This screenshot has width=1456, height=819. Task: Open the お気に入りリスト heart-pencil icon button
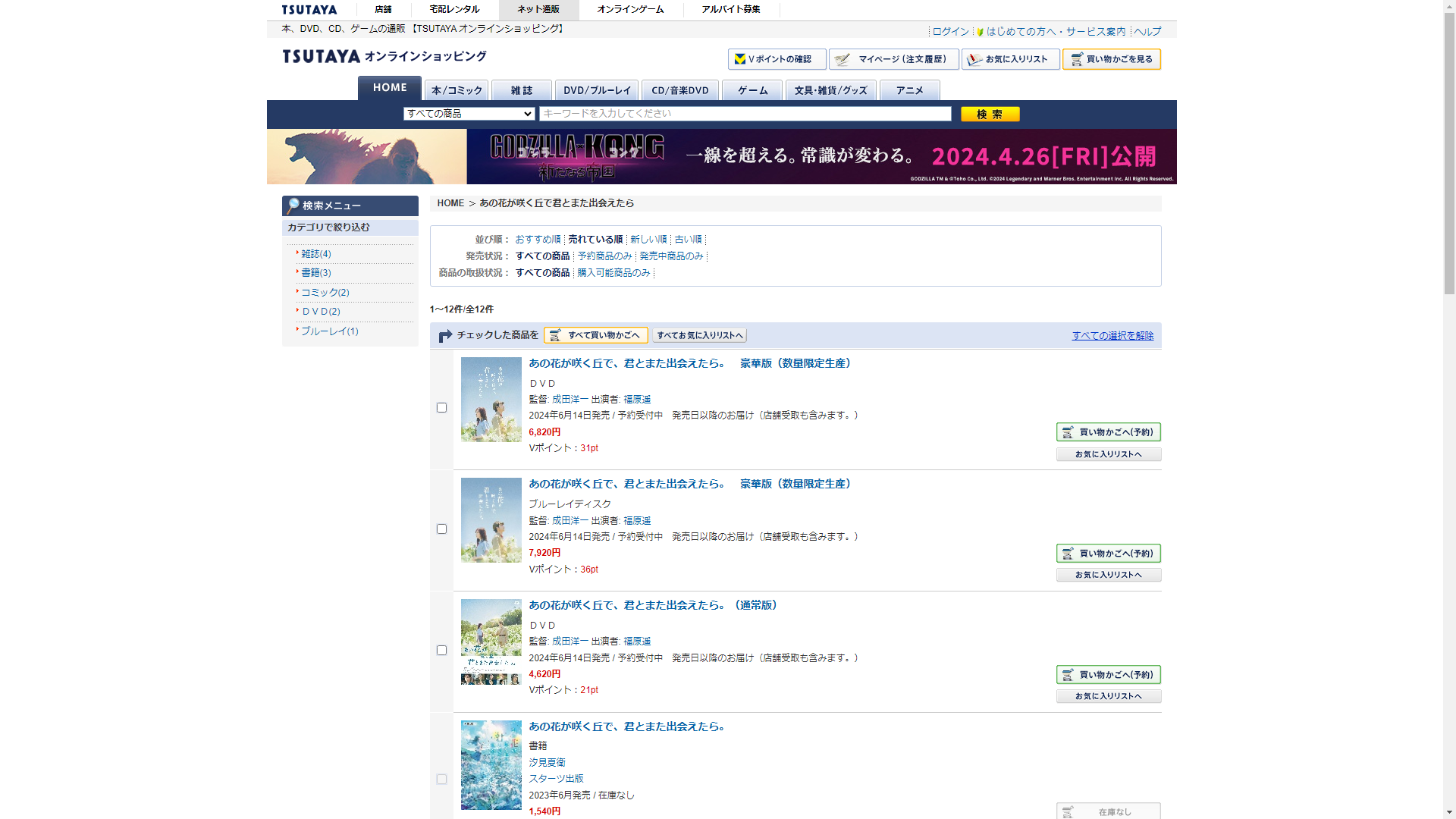[x=1010, y=59]
